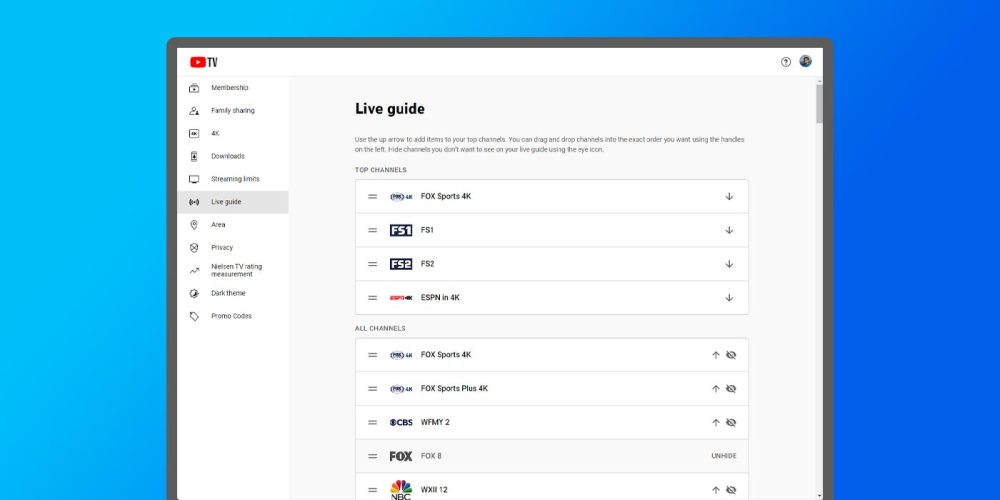
Task: Click the up arrow for WFMY 2
Action: point(715,423)
